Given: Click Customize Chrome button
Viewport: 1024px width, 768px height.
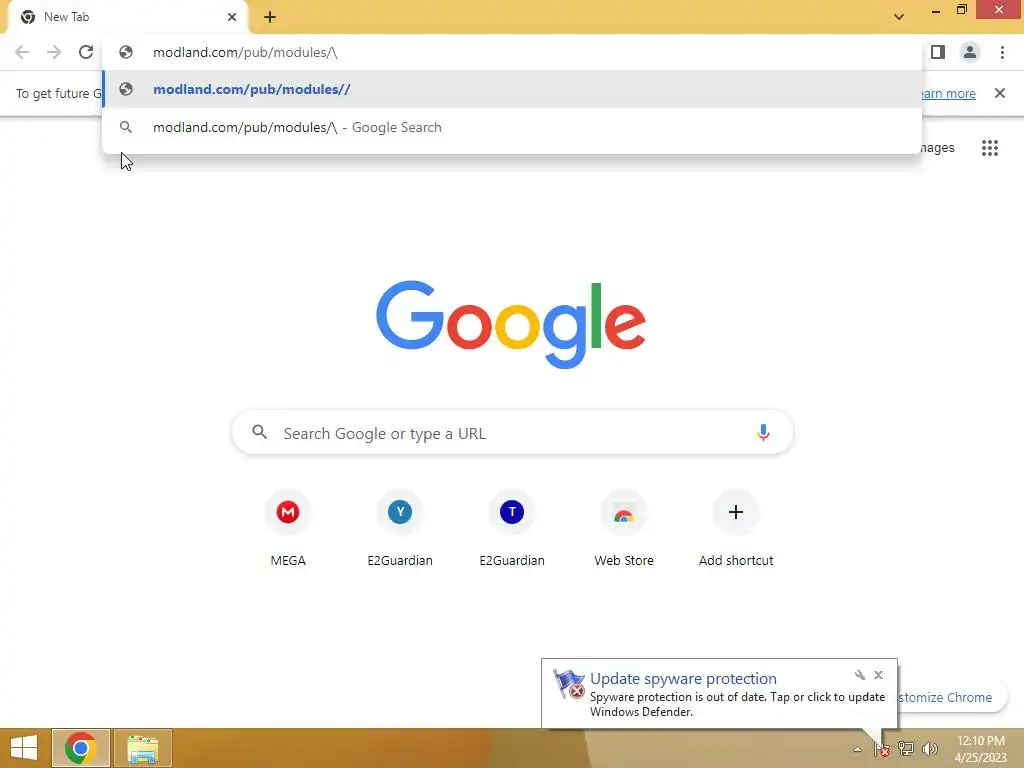Looking at the screenshot, I should [x=951, y=697].
